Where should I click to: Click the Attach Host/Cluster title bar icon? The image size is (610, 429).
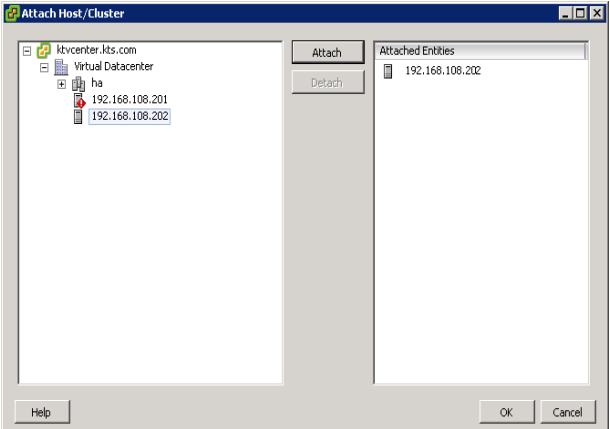(x=11, y=12)
